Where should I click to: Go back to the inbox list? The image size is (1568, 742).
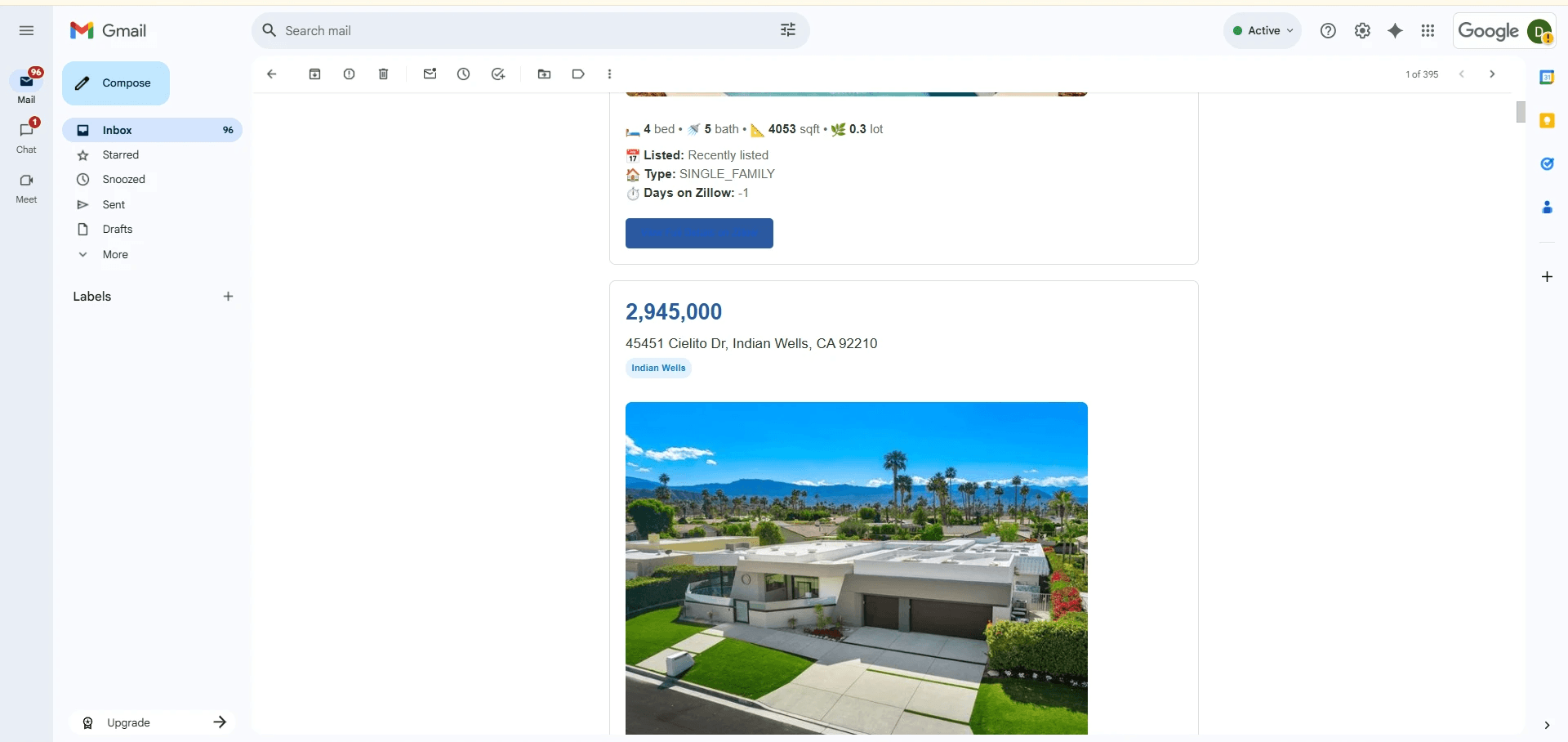272,74
